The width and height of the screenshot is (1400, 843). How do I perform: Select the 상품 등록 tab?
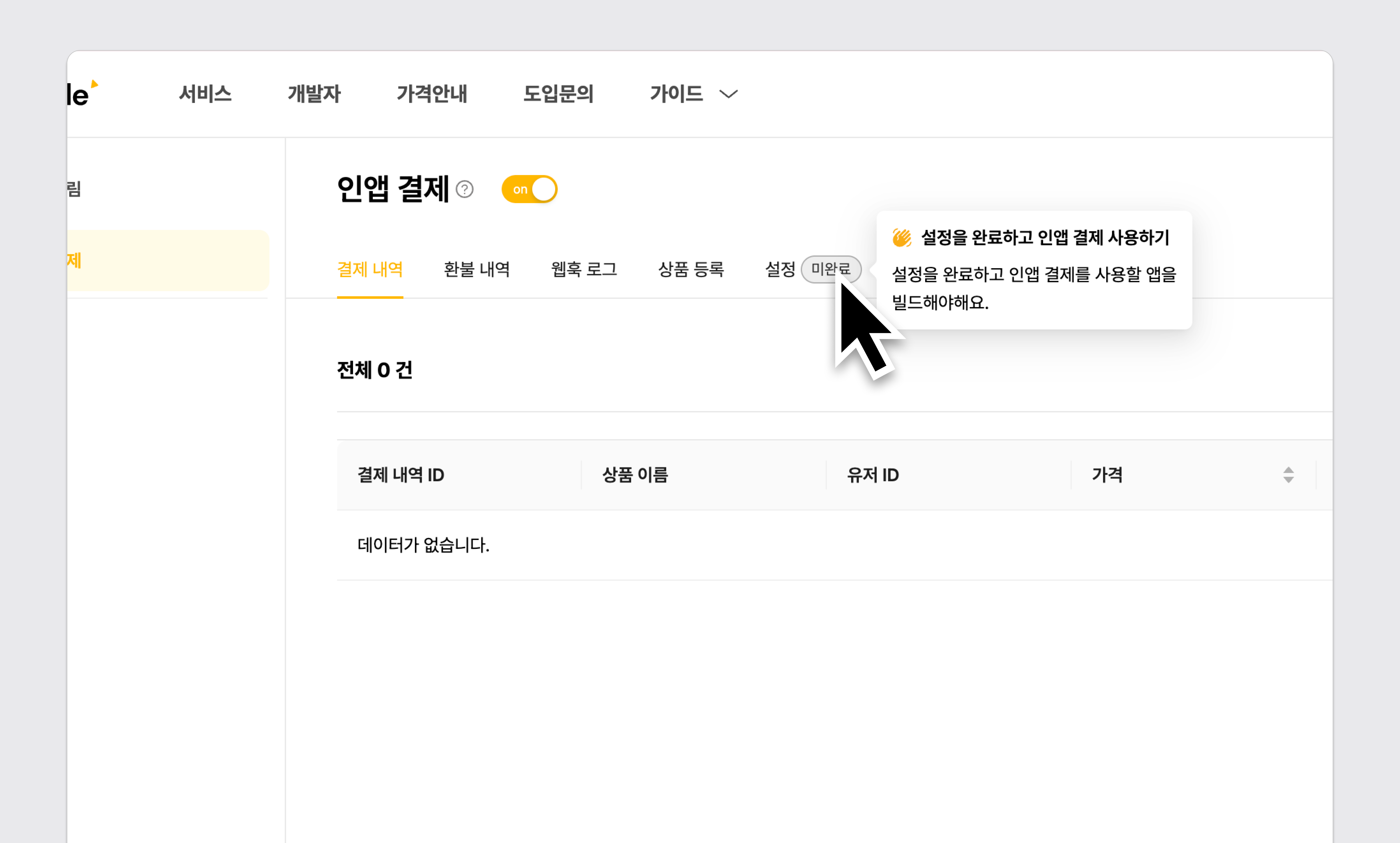(x=691, y=269)
